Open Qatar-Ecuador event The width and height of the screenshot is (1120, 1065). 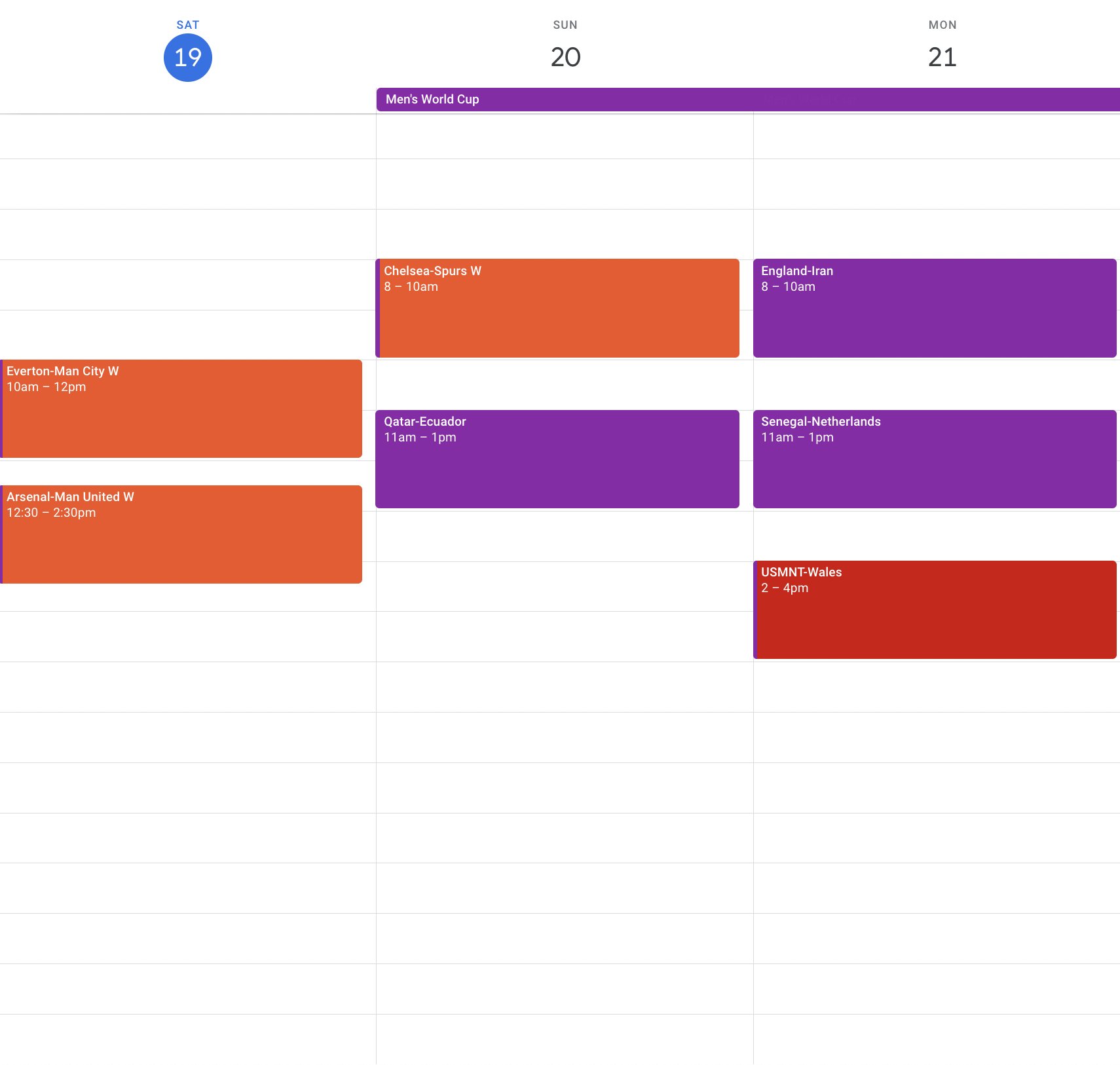(x=557, y=459)
